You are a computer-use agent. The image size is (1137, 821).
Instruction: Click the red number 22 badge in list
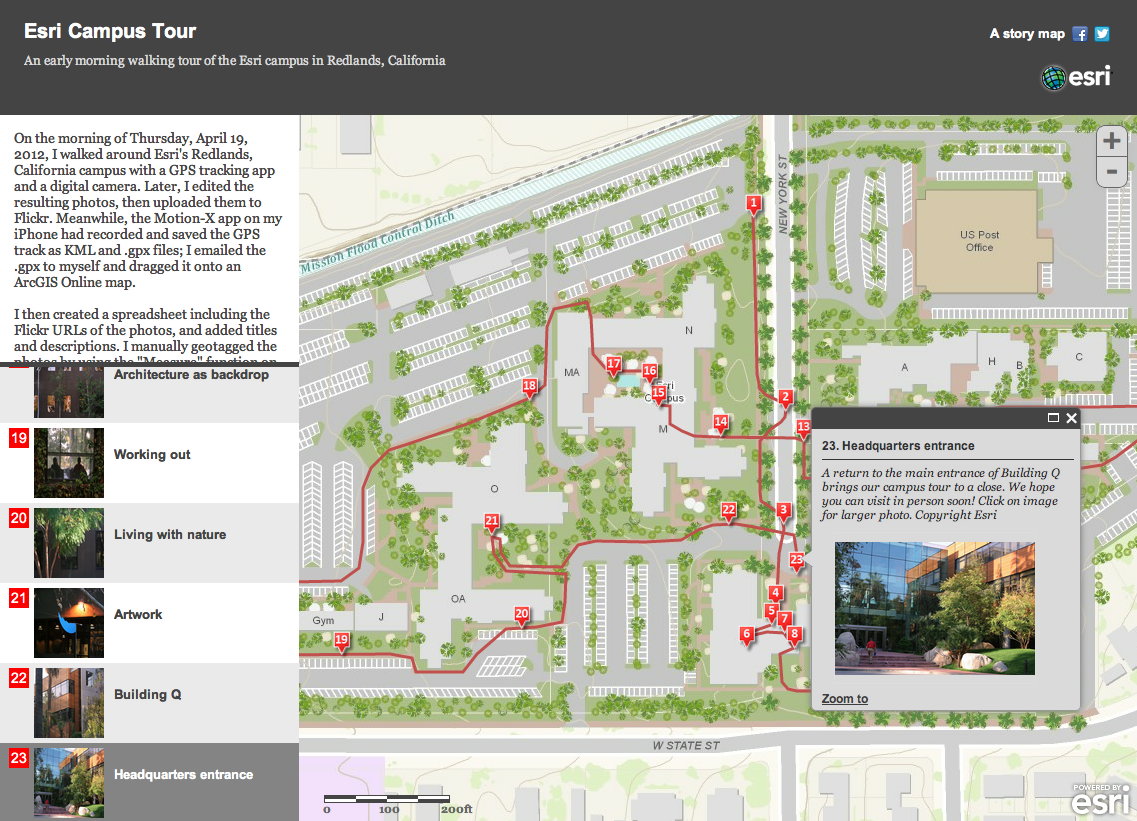pos(19,678)
